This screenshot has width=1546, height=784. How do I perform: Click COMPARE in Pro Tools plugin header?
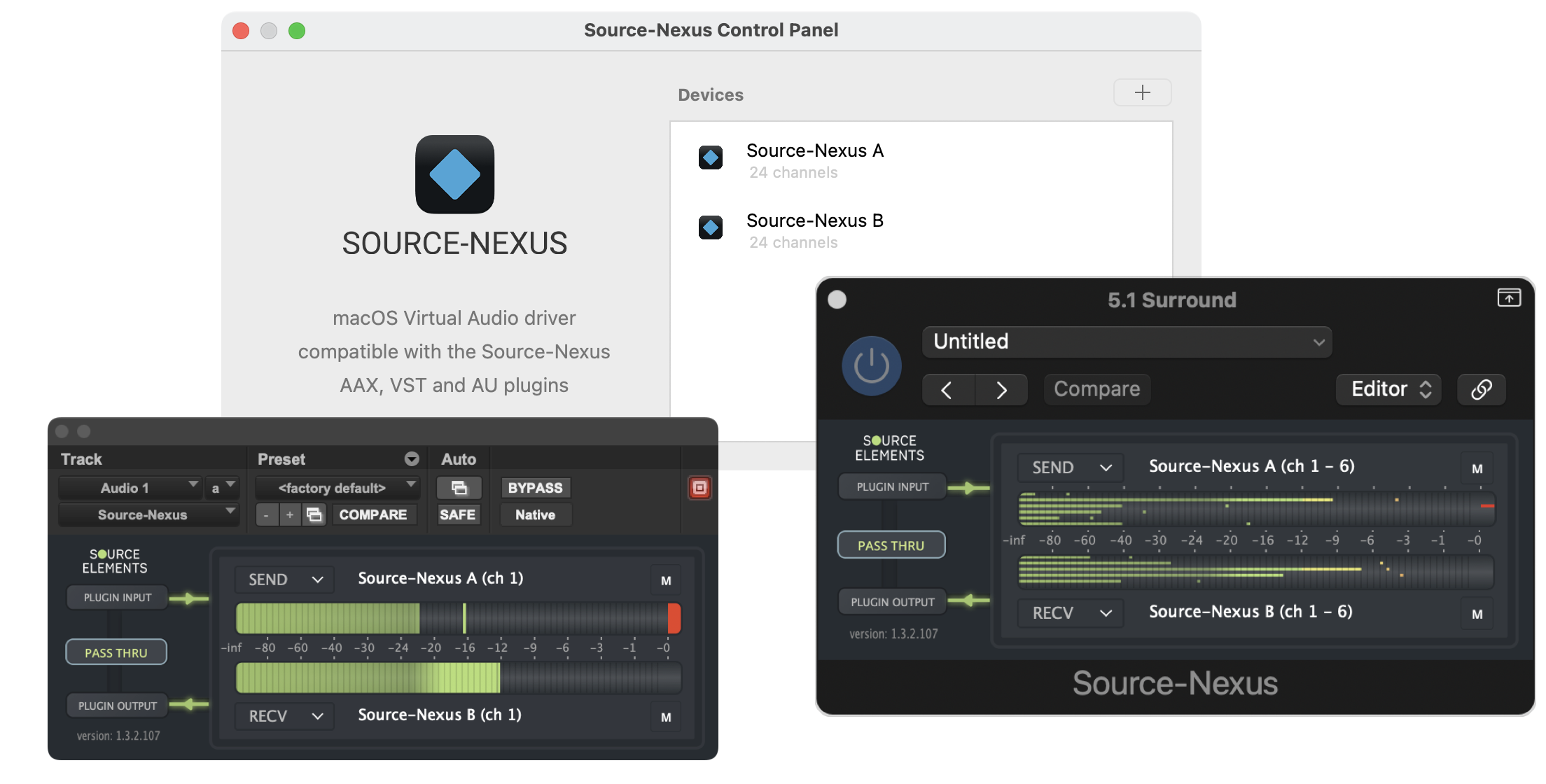pyautogui.click(x=373, y=515)
